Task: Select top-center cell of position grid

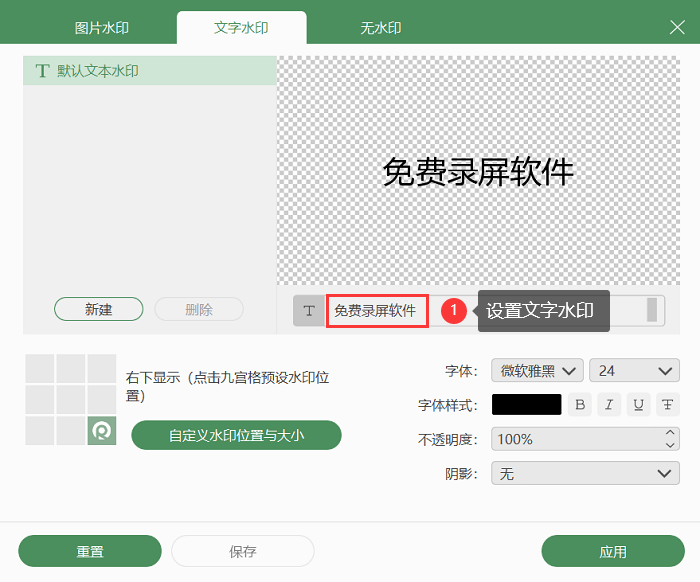Action: click(x=71, y=369)
